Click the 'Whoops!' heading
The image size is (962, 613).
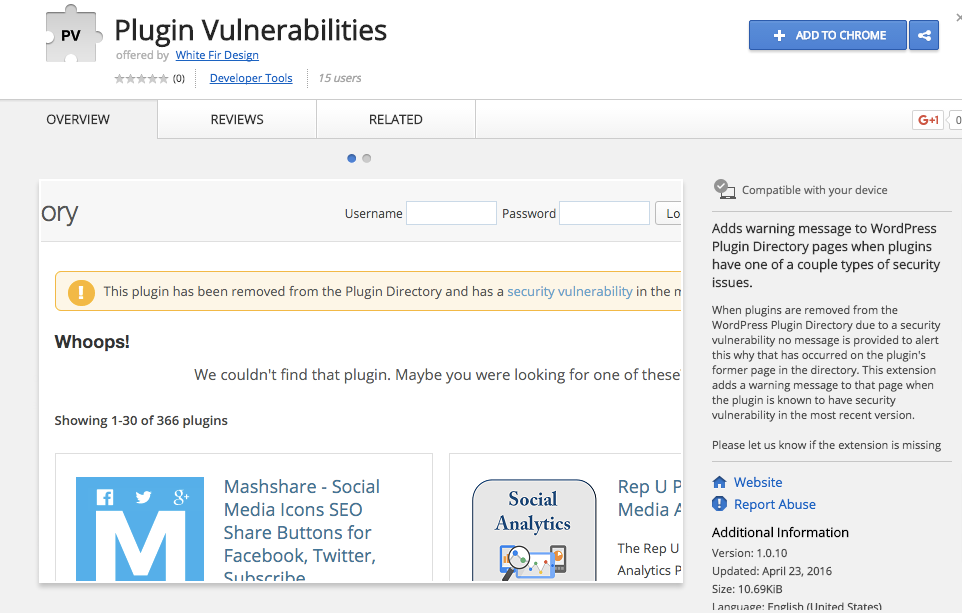point(92,342)
